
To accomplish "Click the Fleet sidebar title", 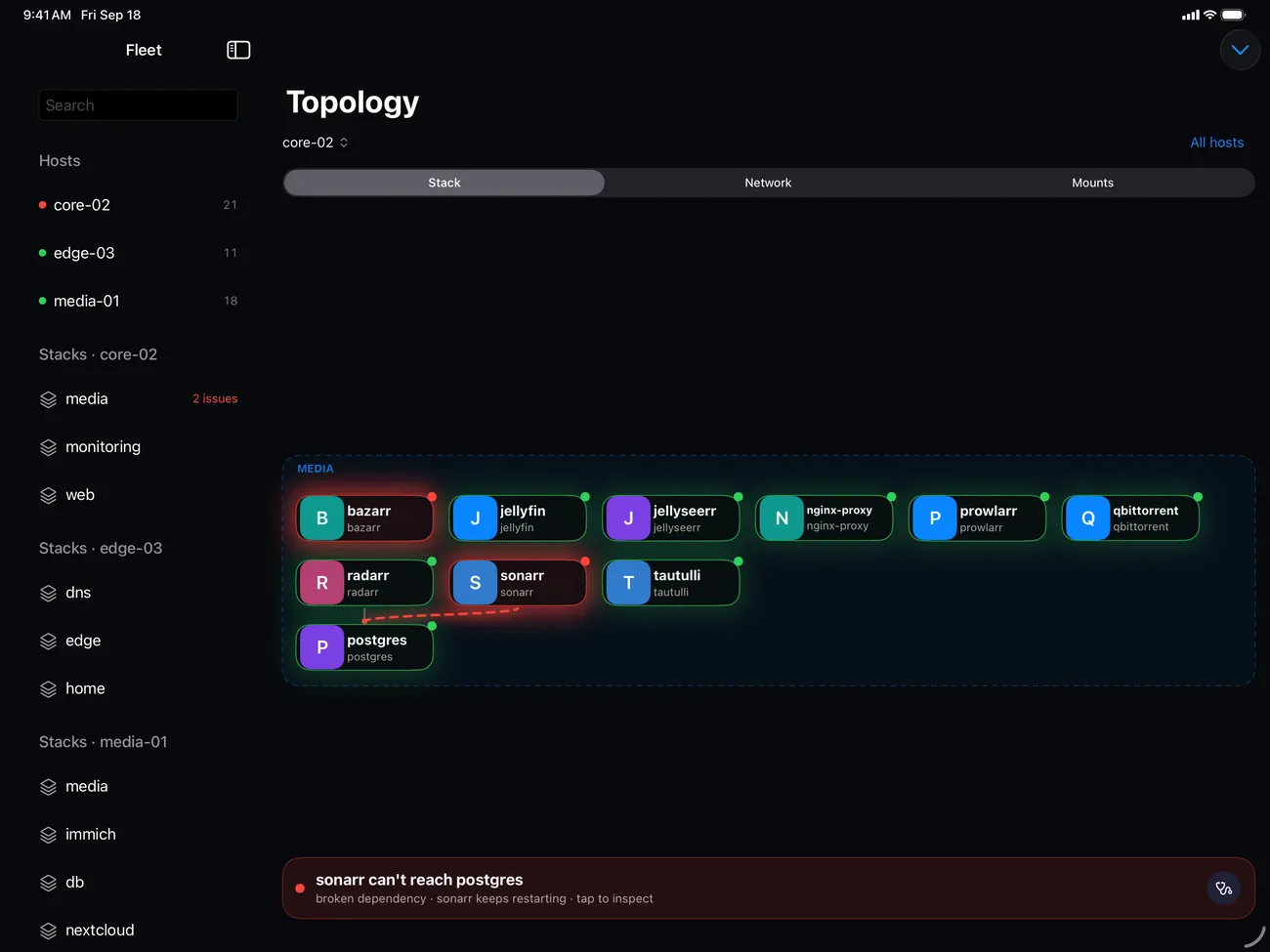I will tap(144, 50).
